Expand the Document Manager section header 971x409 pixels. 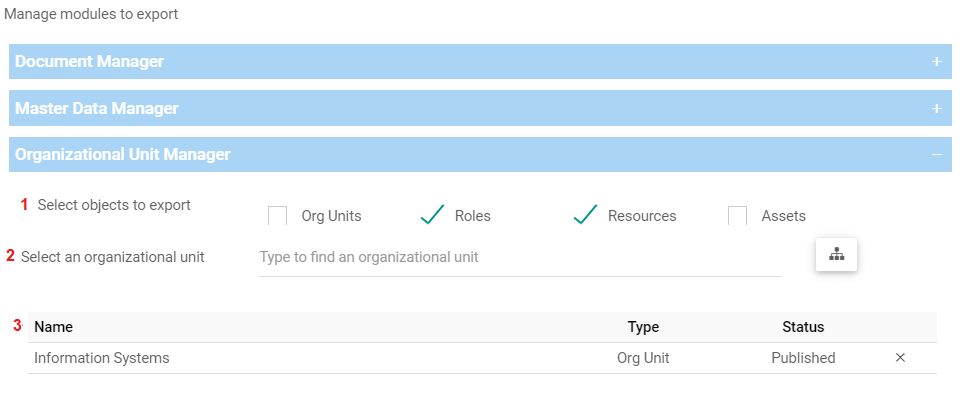click(90, 62)
